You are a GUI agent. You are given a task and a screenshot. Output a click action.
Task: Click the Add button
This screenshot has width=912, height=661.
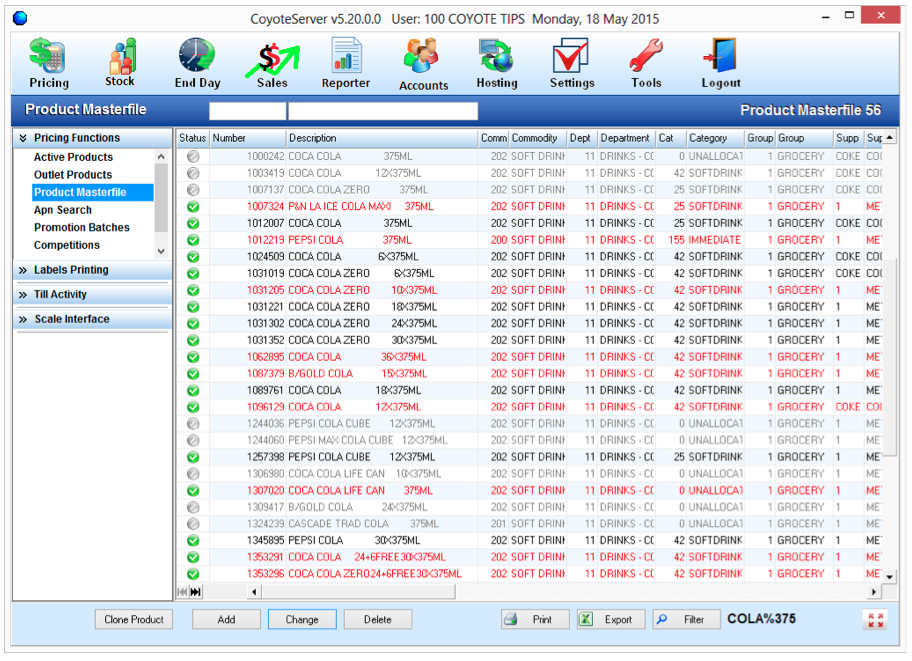(226, 620)
